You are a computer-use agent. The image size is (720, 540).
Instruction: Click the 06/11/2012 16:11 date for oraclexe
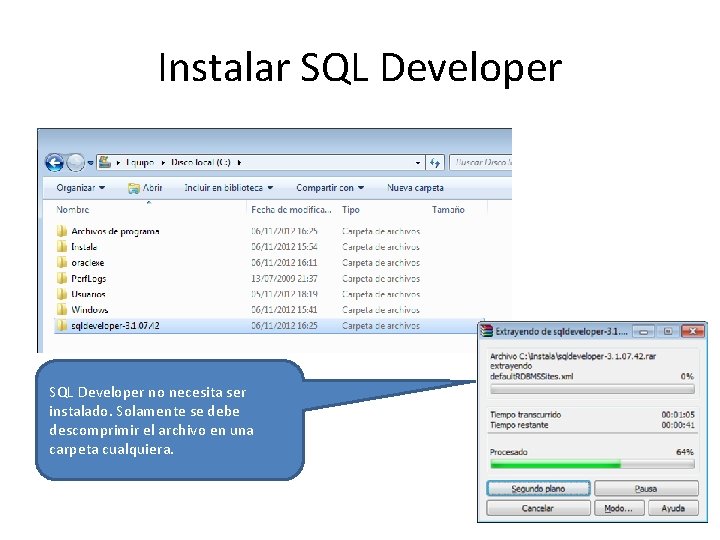tap(284, 263)
